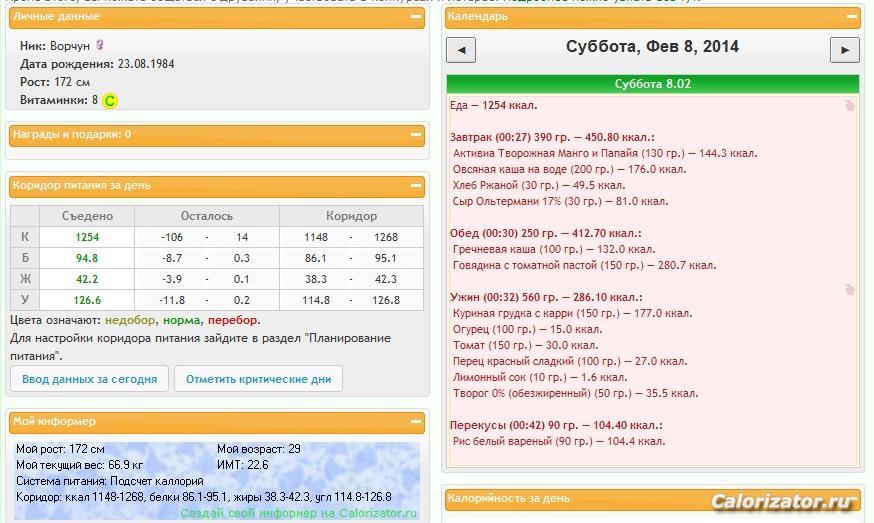Select the Обед meal heading

(546, 233)
